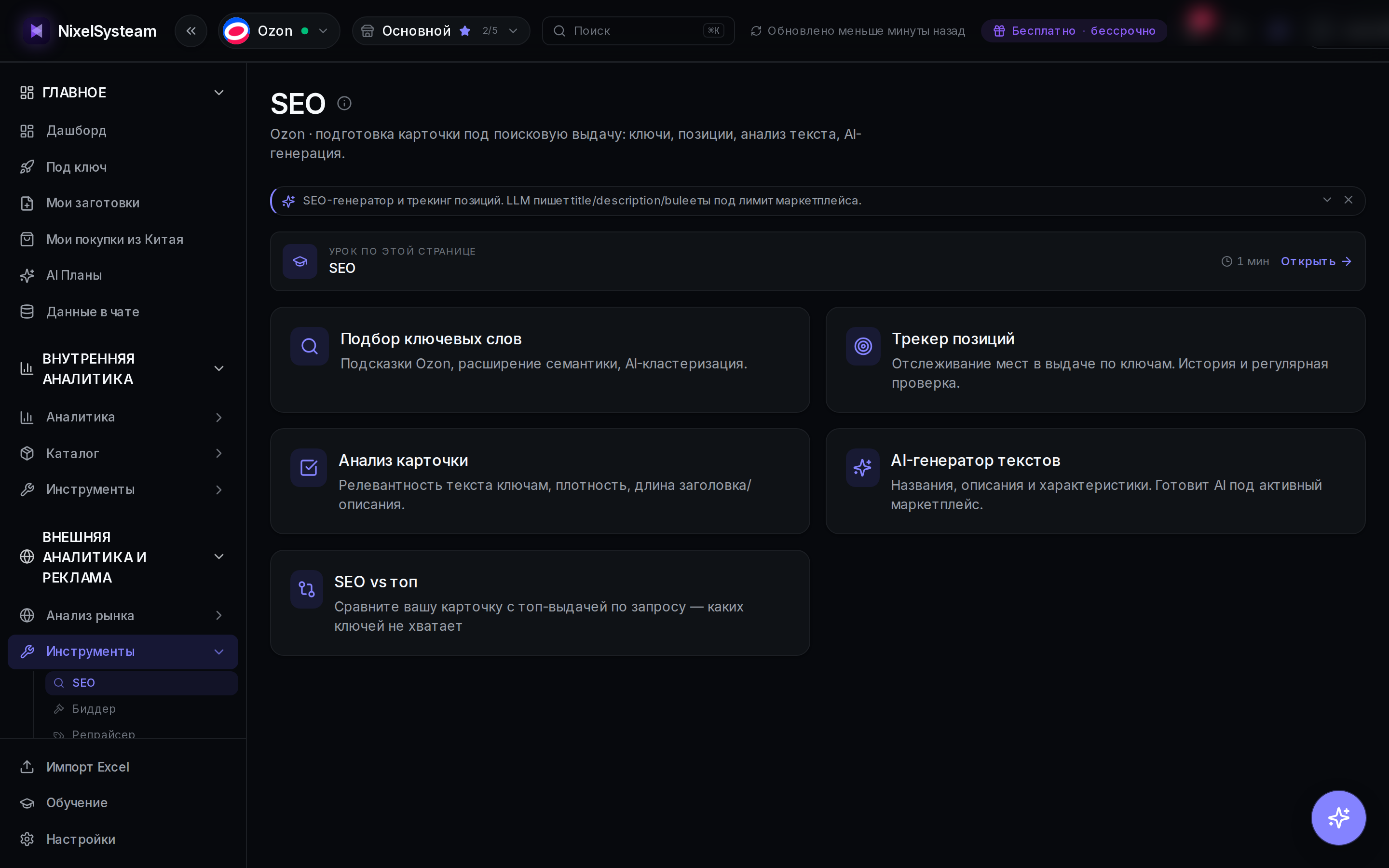Click compare icon of SEO vs топ
Viewport: 1389px width, 868px height.
(x=307, y=590)
